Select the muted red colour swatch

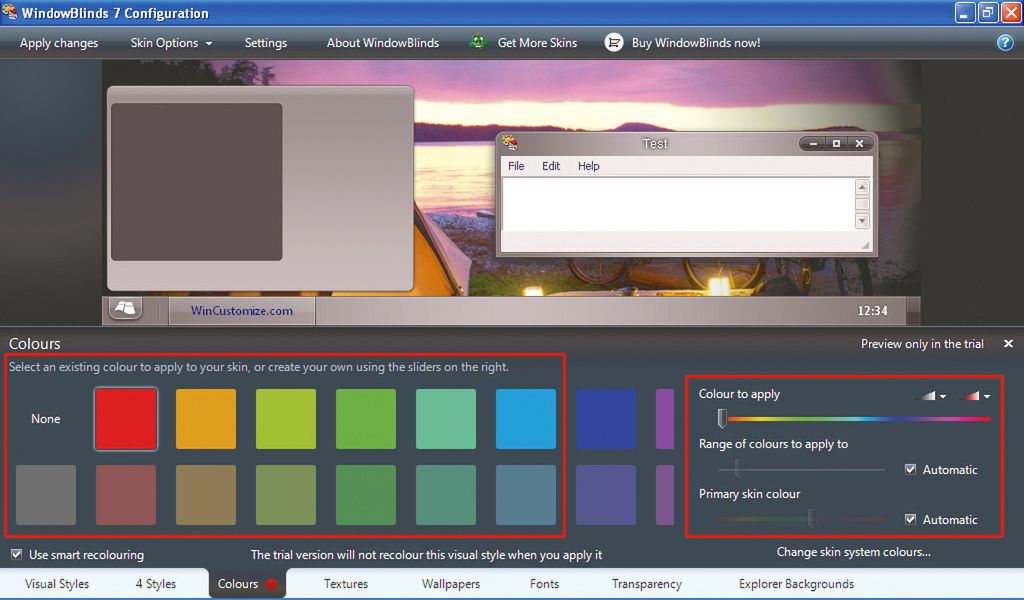pyautogui.click(x=126, y=495)
